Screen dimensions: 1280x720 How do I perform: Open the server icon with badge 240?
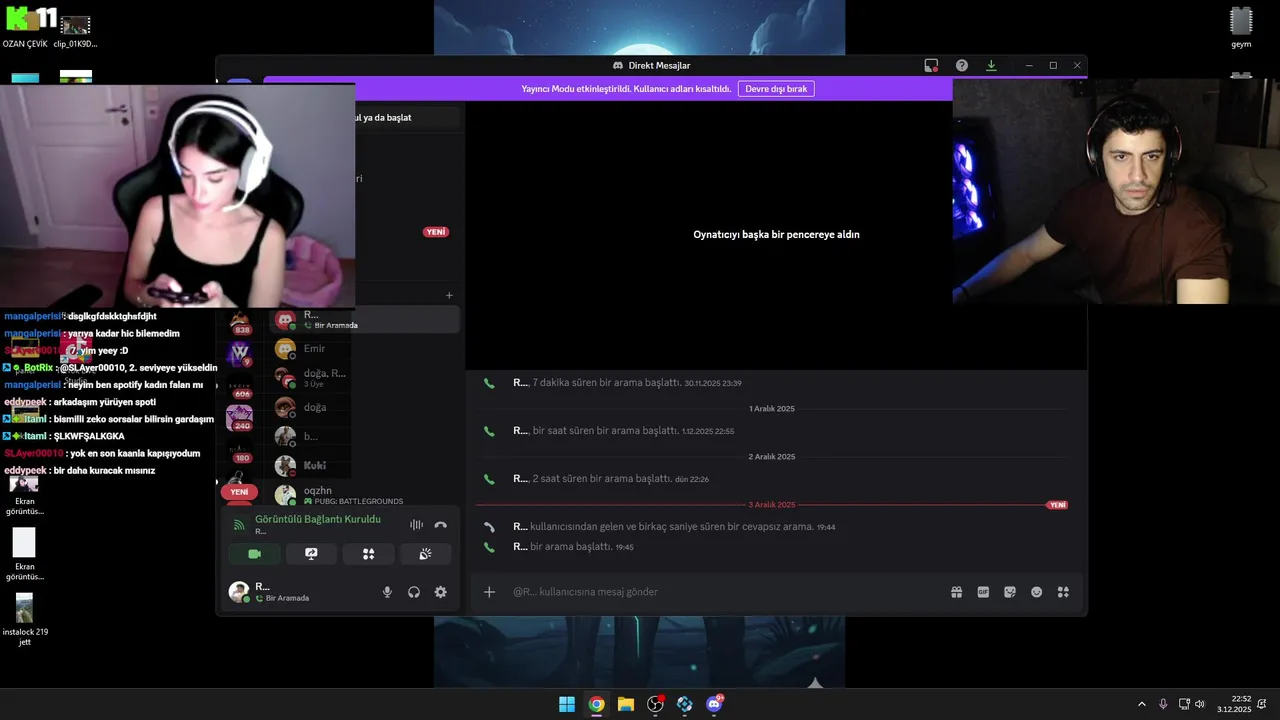pyautogui.click(x=240, y=418)
